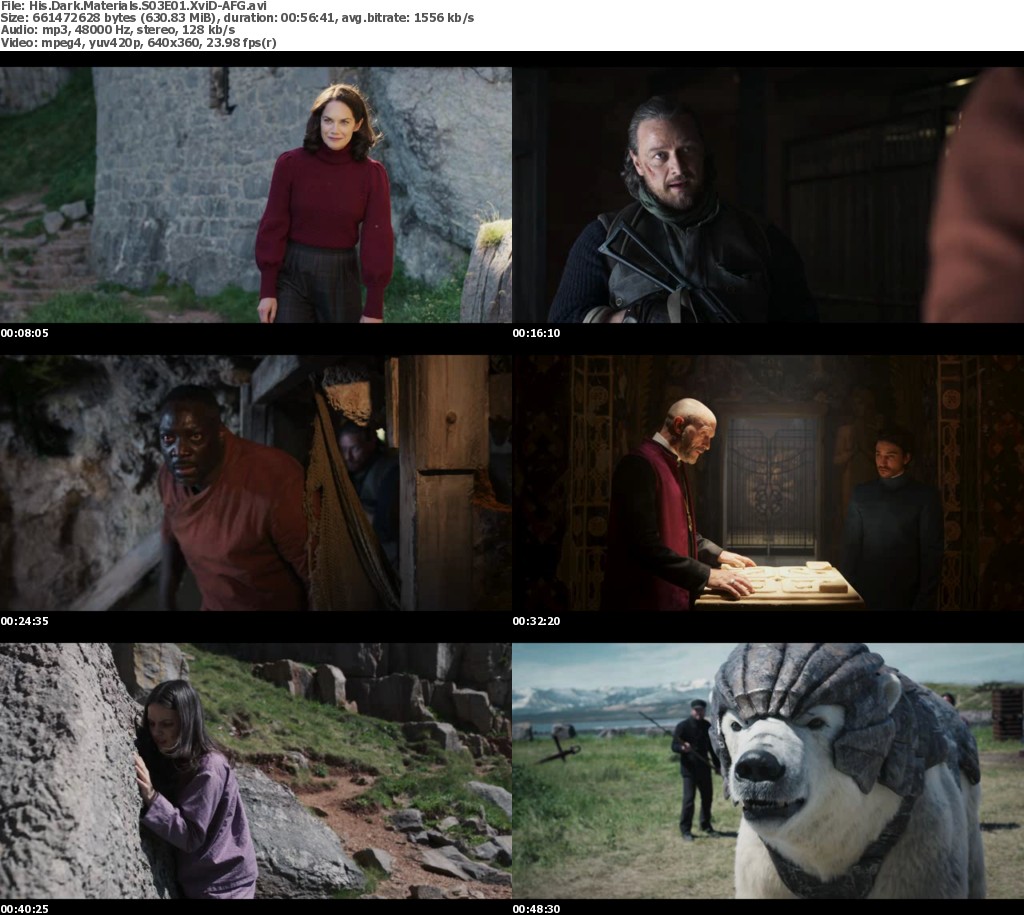
Task: Select the bearded man with crossbow thumbnail
Action: pos(768,195)
